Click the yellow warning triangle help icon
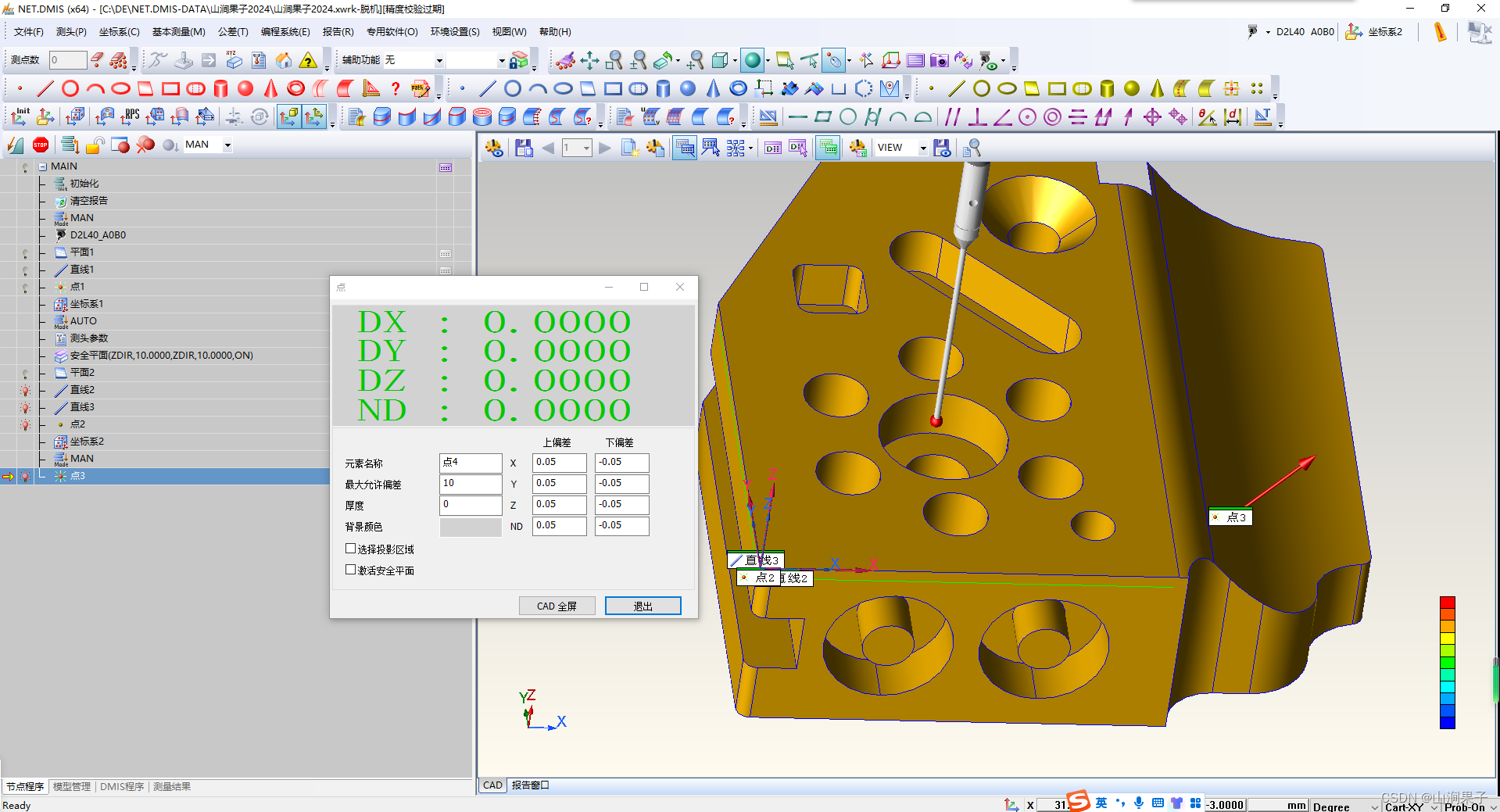Screen dimensions: 1500x812 pos(309,60)
